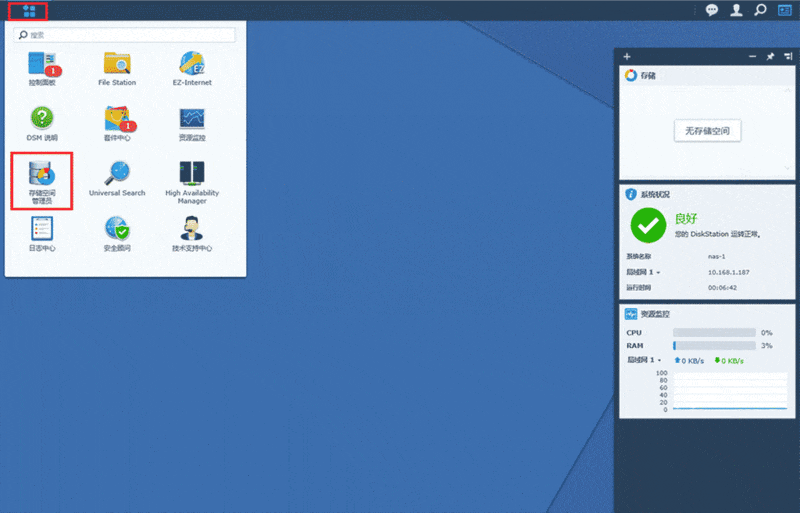Click the Storage (存储) widget title icon
The height and width of the screenshot is (513, 800).
click(631, 76)
